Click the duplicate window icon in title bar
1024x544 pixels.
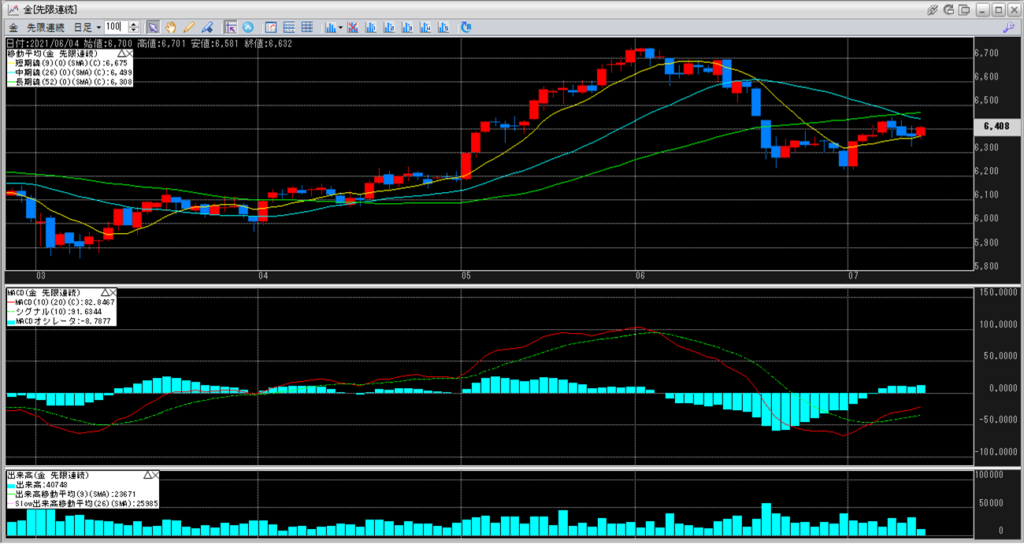pyautogui.click(x=965, y=10)
